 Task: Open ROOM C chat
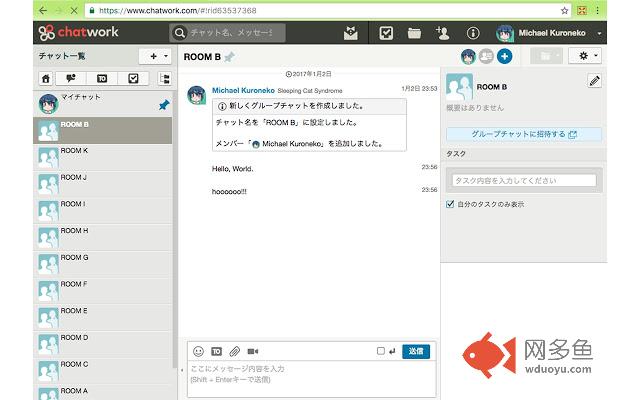click(102, 371)
